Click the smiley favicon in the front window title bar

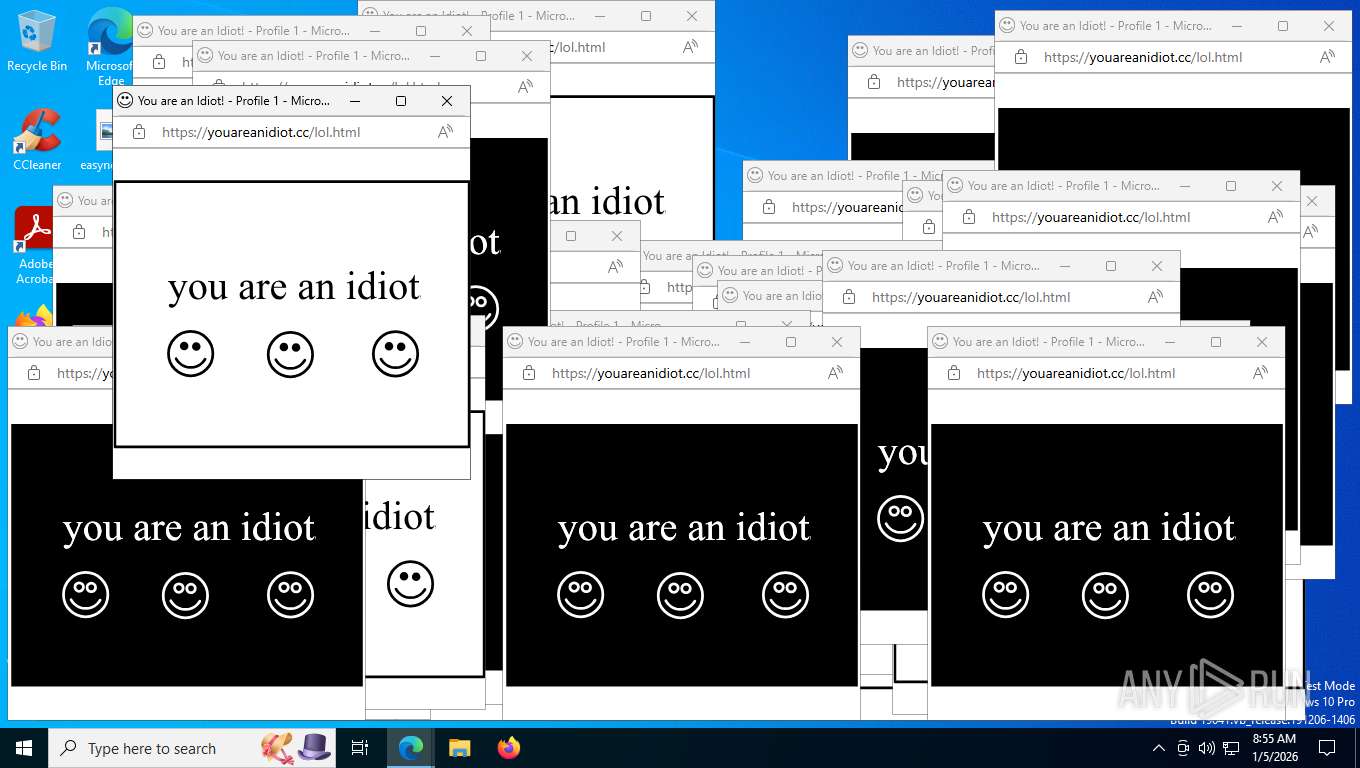point(125,100)
